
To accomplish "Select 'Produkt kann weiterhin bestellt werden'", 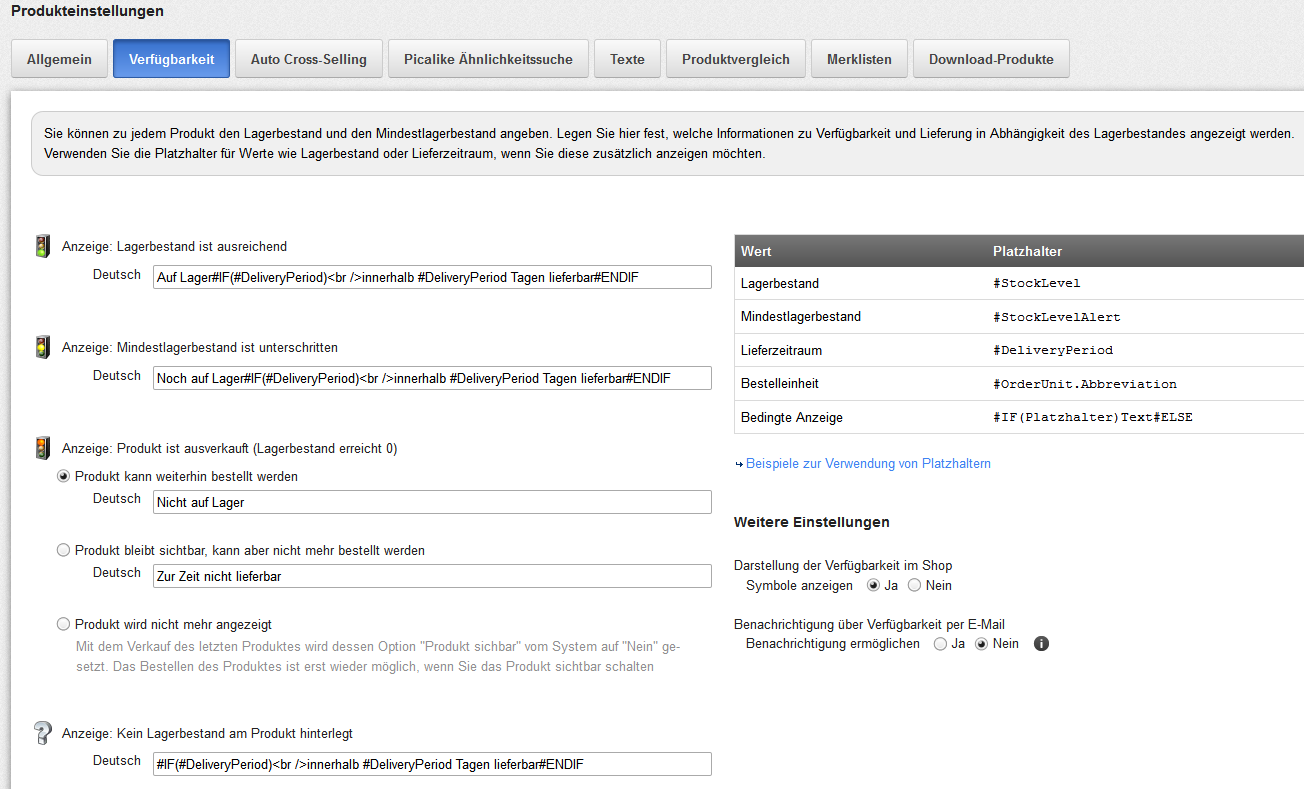I will click(x=64, y=477).
